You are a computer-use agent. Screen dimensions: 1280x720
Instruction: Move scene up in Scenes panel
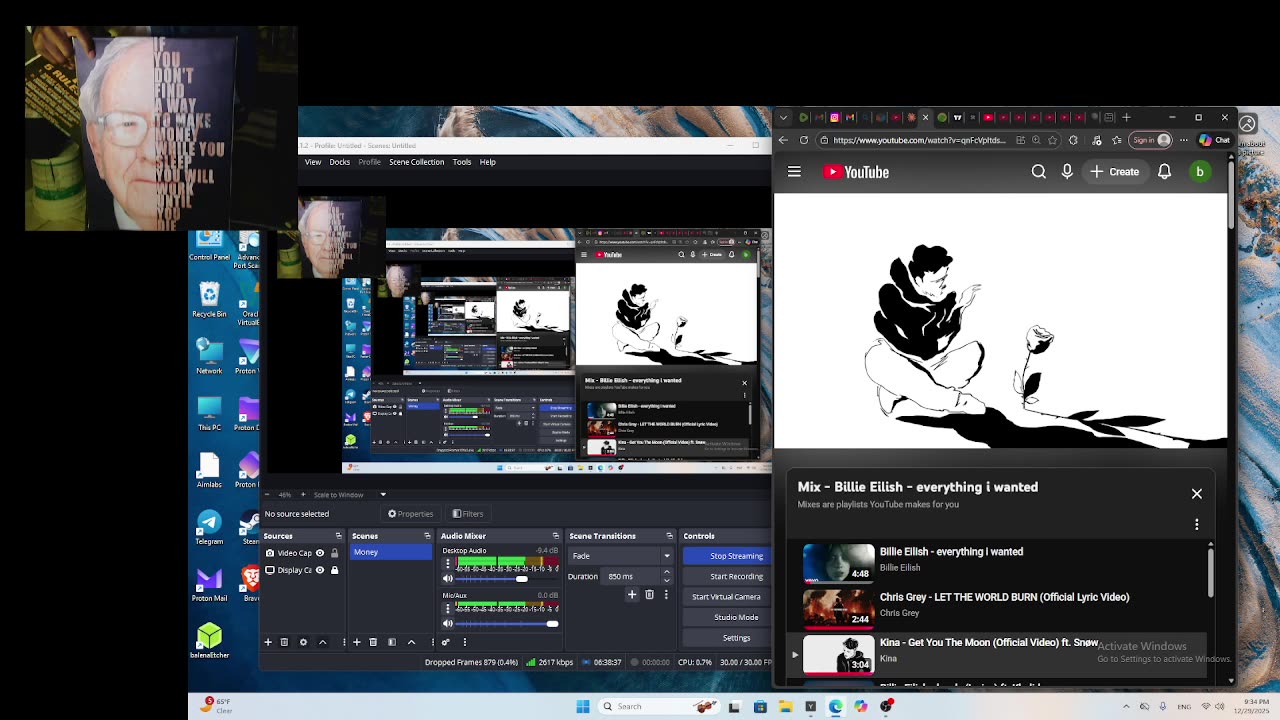click(411, 642)
